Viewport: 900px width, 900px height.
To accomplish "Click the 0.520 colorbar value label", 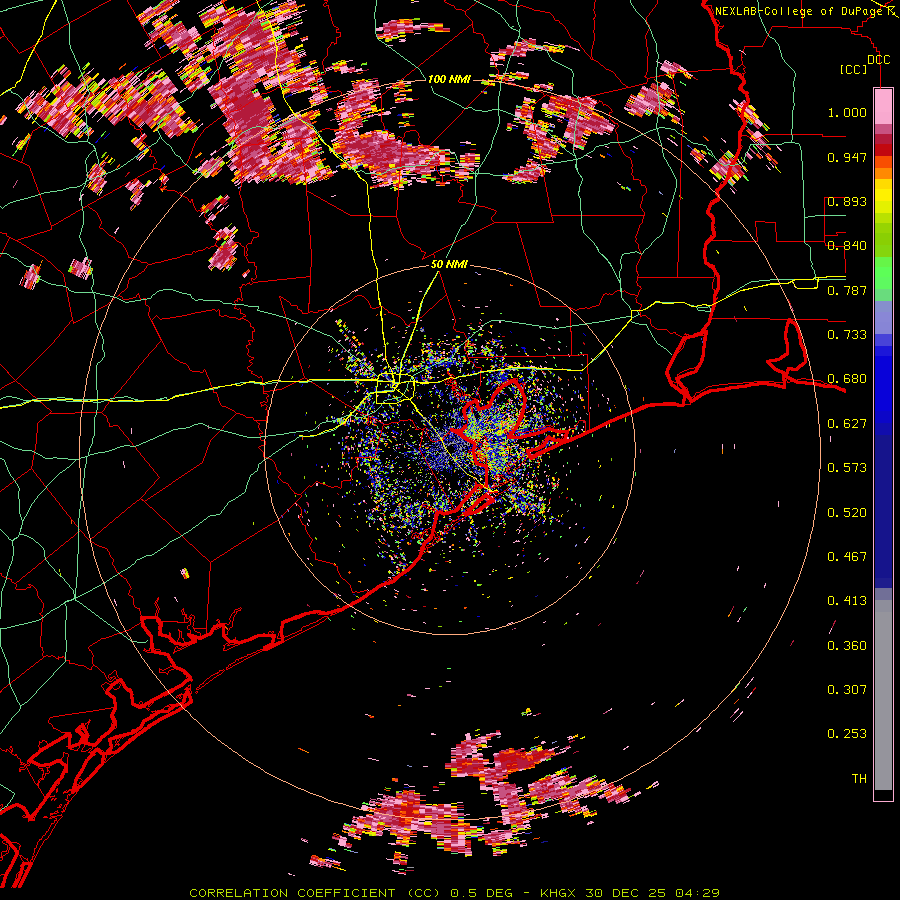I will tap(847, 513).
